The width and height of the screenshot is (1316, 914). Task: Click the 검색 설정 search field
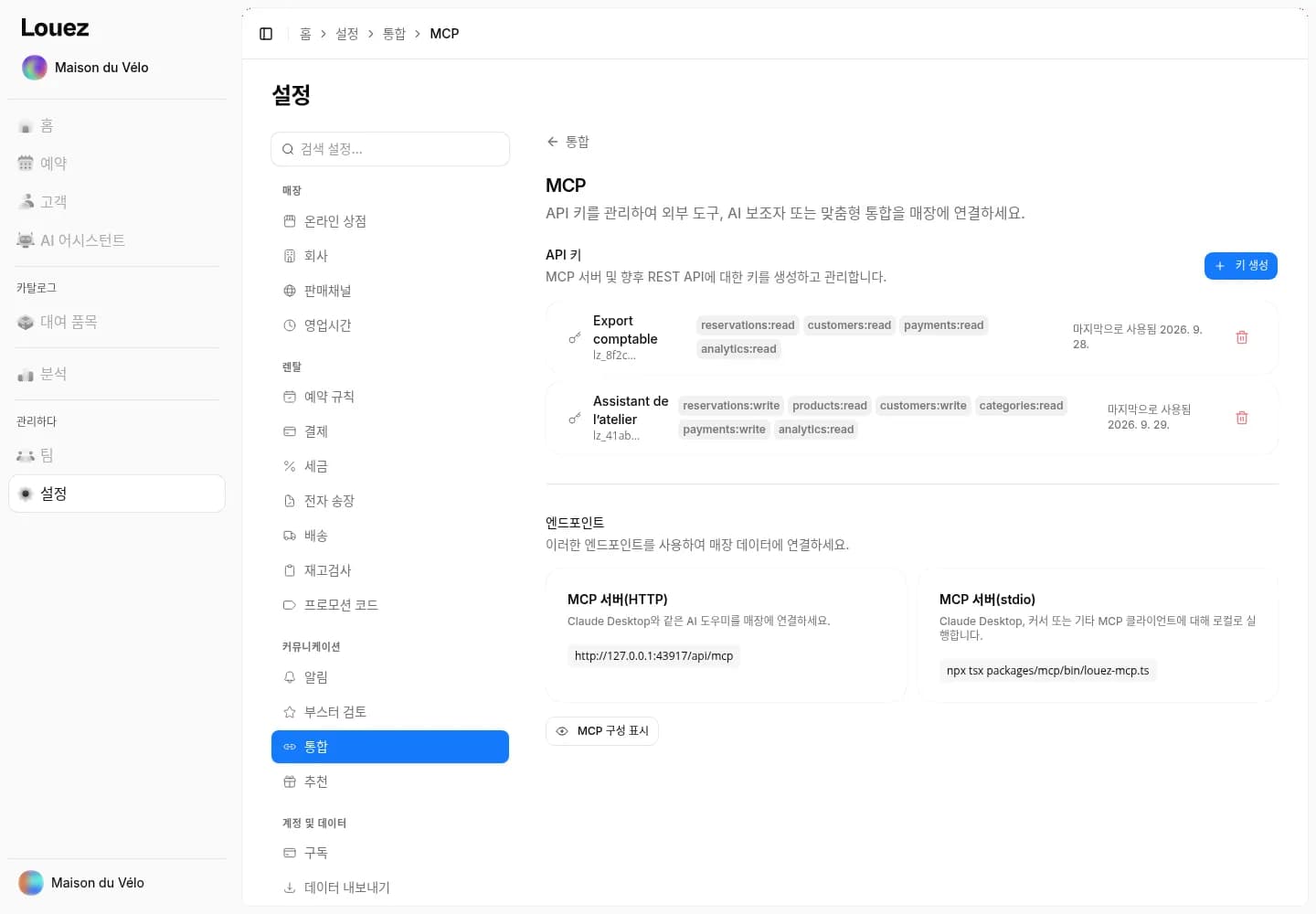coord(390,149)
